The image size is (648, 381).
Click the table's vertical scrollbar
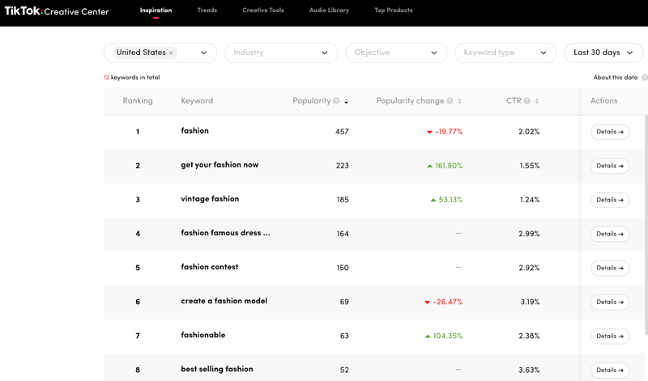[646, 225]
